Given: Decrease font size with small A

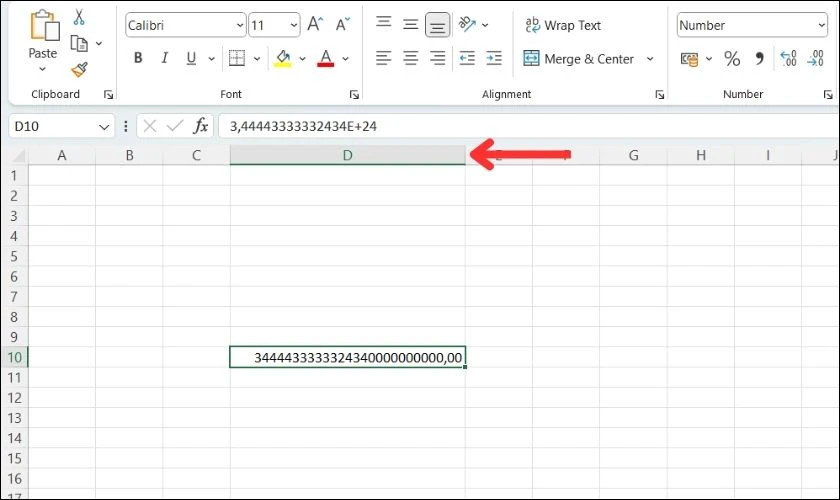Looking at the screenshot, I should (342, 24).
